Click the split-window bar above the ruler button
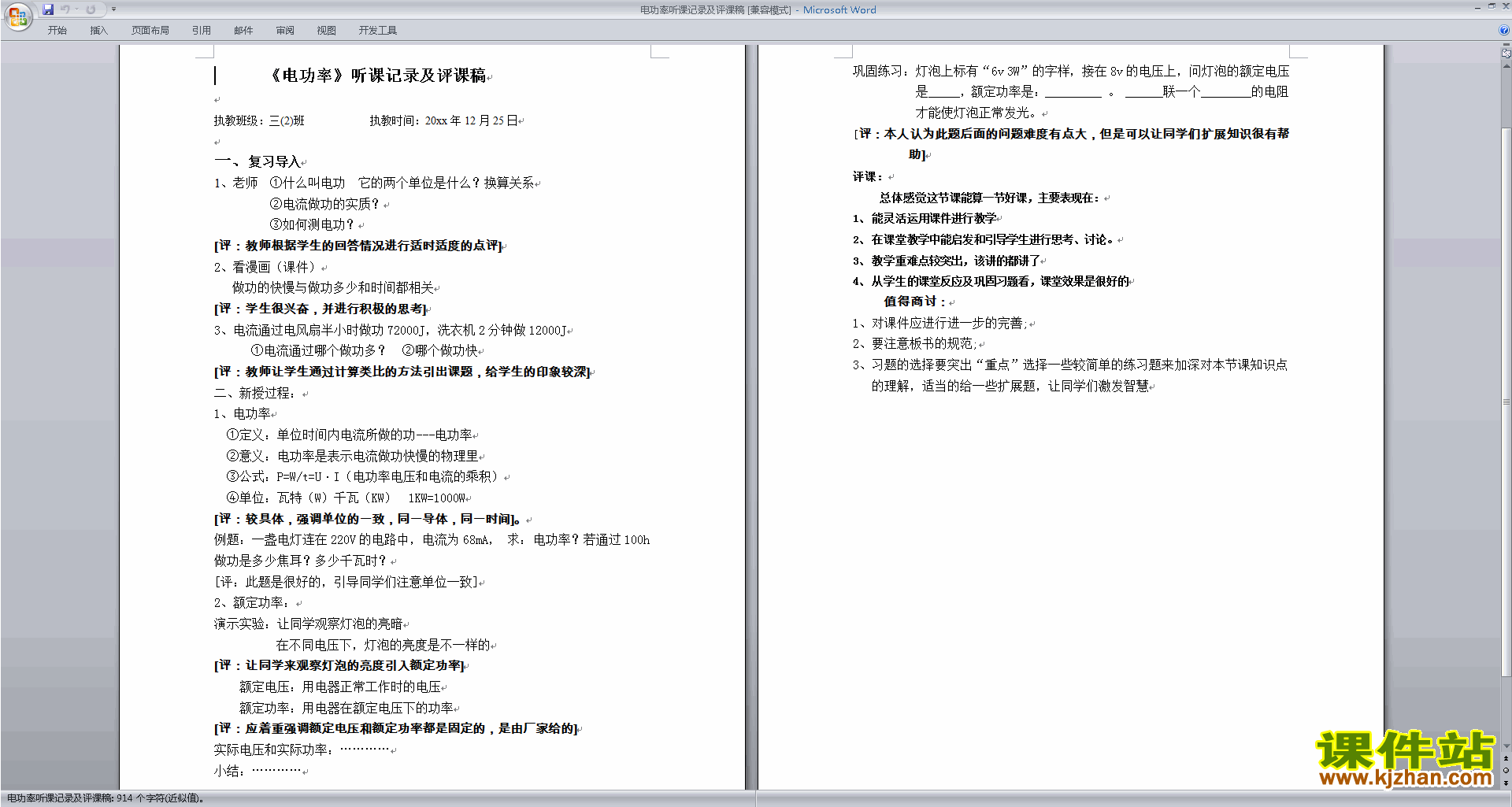Image resolution: width=1512 pixels, height=807 pixels. pos(1506,46)
